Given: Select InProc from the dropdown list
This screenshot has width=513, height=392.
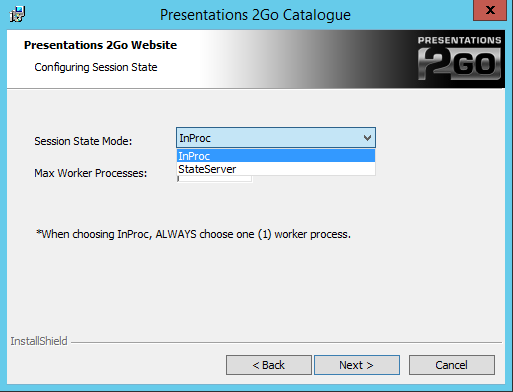Looking at the screenshot, I should coord(276,156).
